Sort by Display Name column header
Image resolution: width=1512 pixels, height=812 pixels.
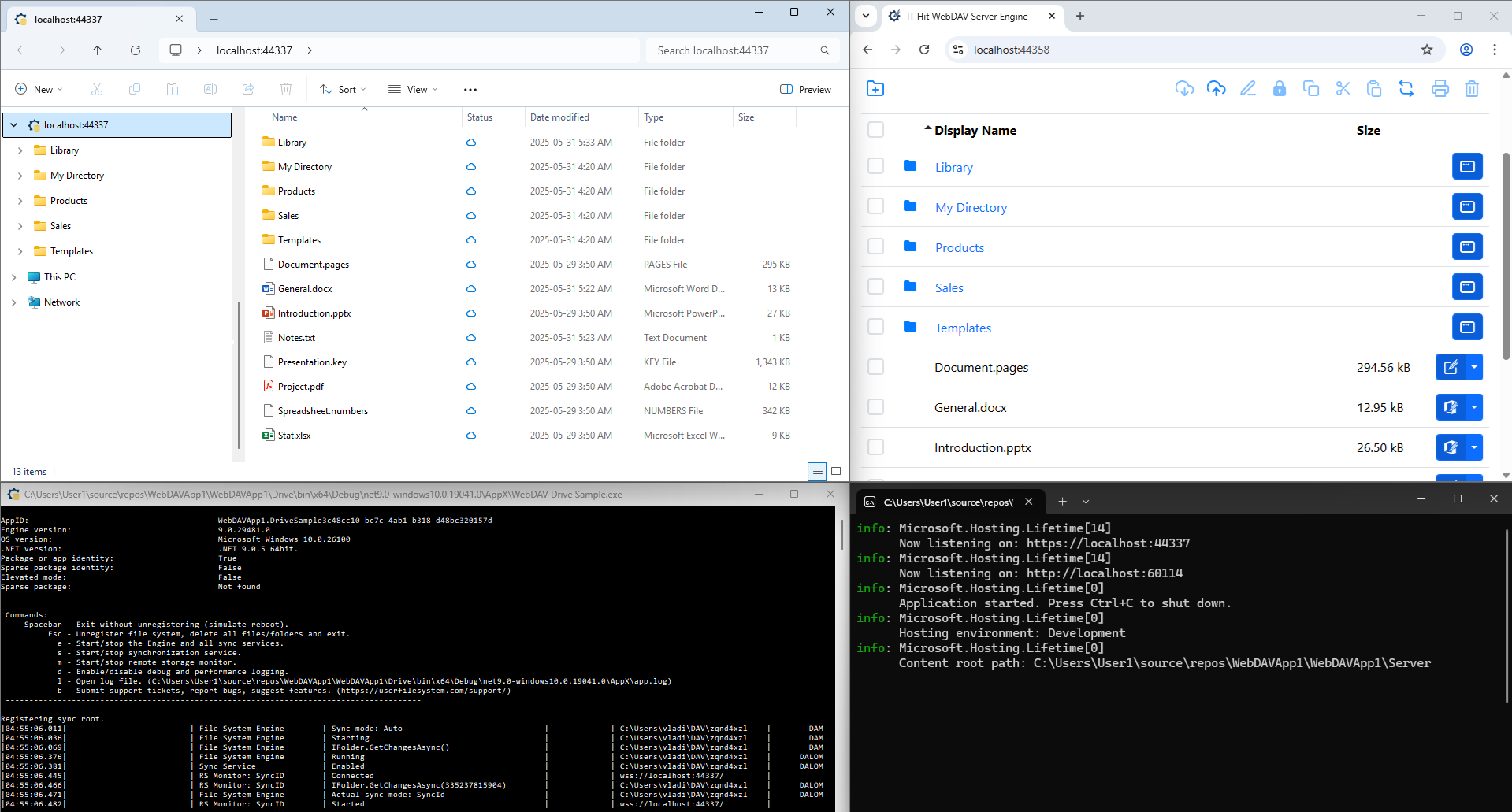[x=975, y=131]
